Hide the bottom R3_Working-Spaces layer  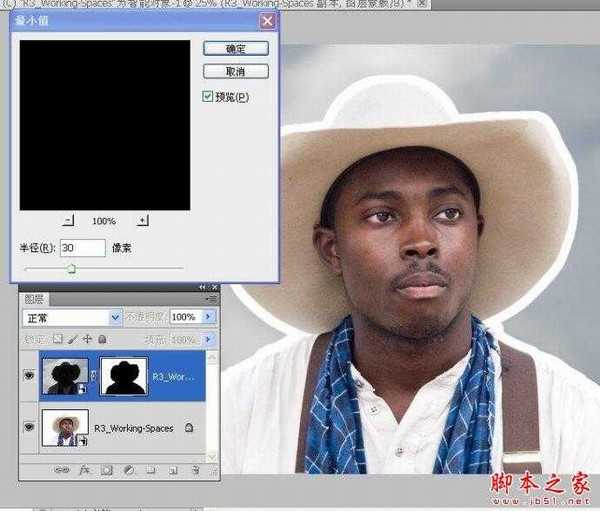pos(28,428)
